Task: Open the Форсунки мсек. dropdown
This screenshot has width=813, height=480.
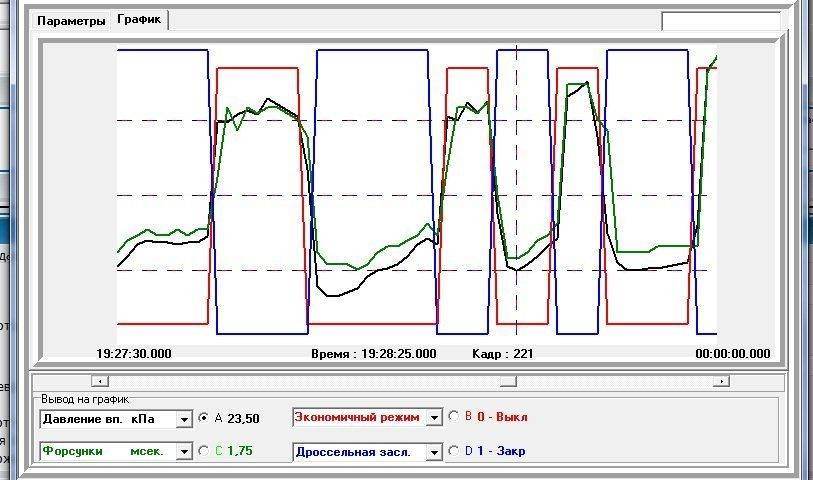Action: [184, 452]
